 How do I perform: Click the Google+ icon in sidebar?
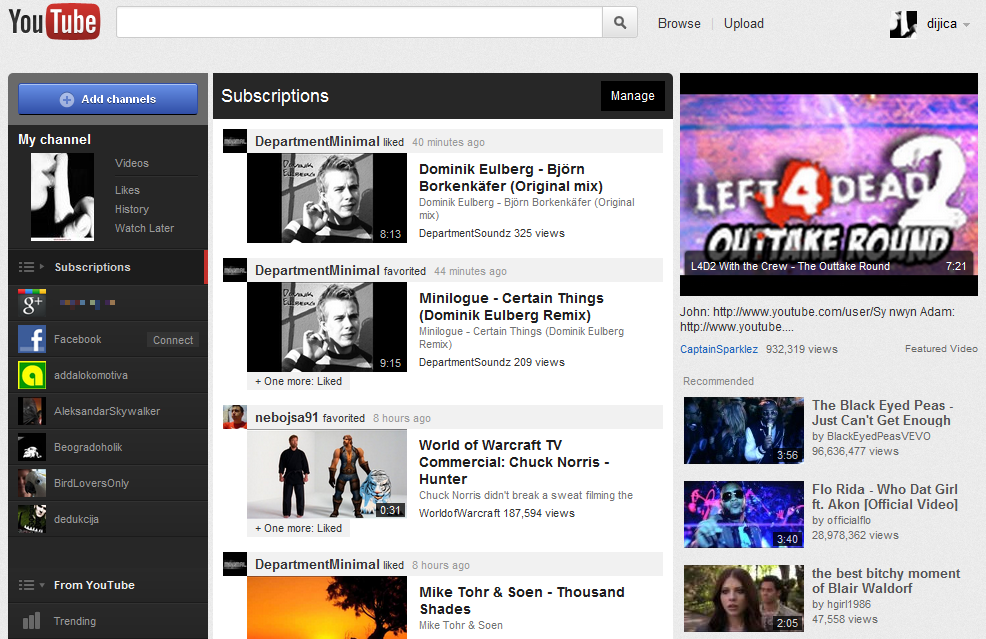pos(32,303)
